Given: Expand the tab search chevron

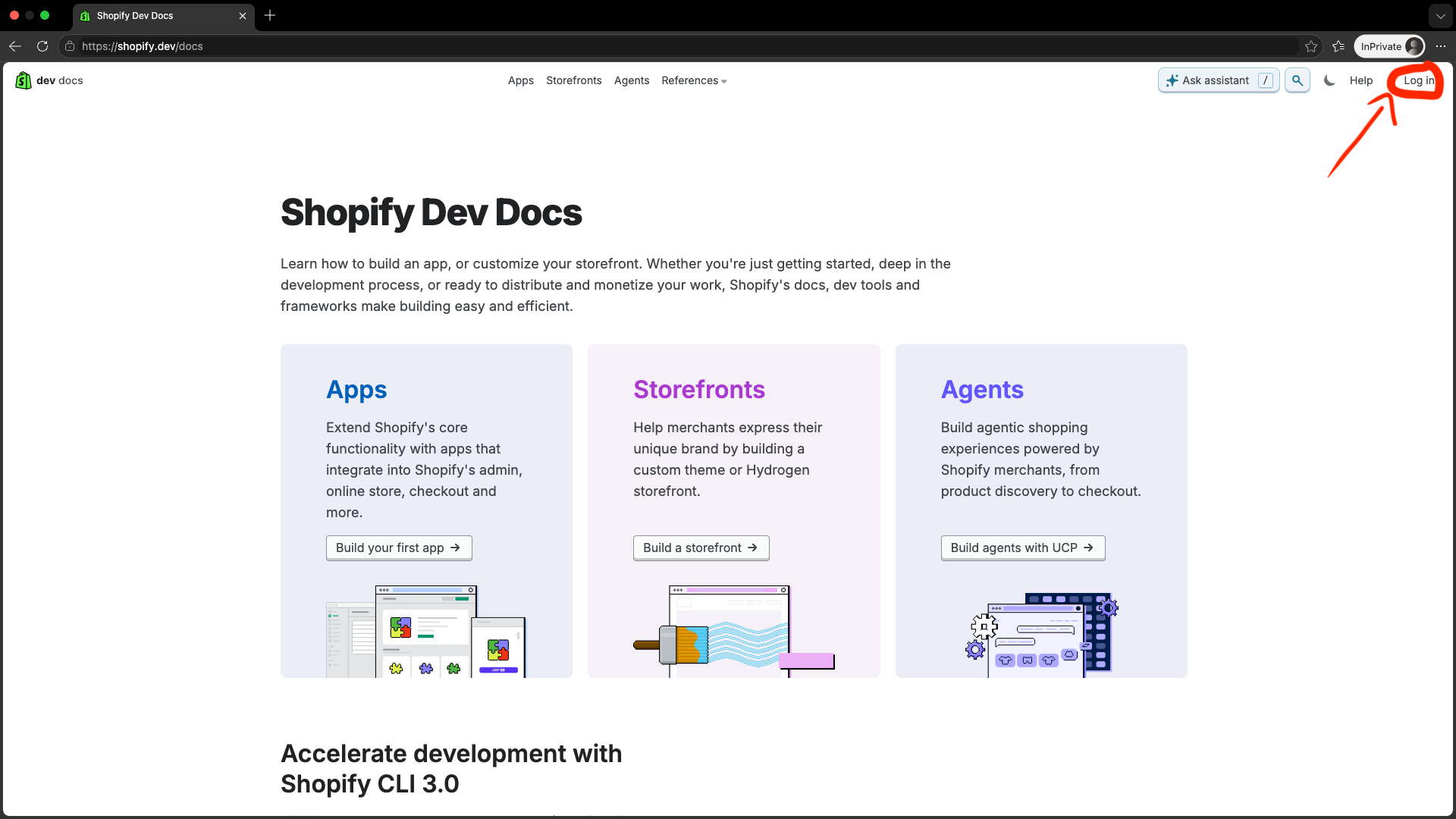Looking at the screenshot, I should (x=1440, y=16).
